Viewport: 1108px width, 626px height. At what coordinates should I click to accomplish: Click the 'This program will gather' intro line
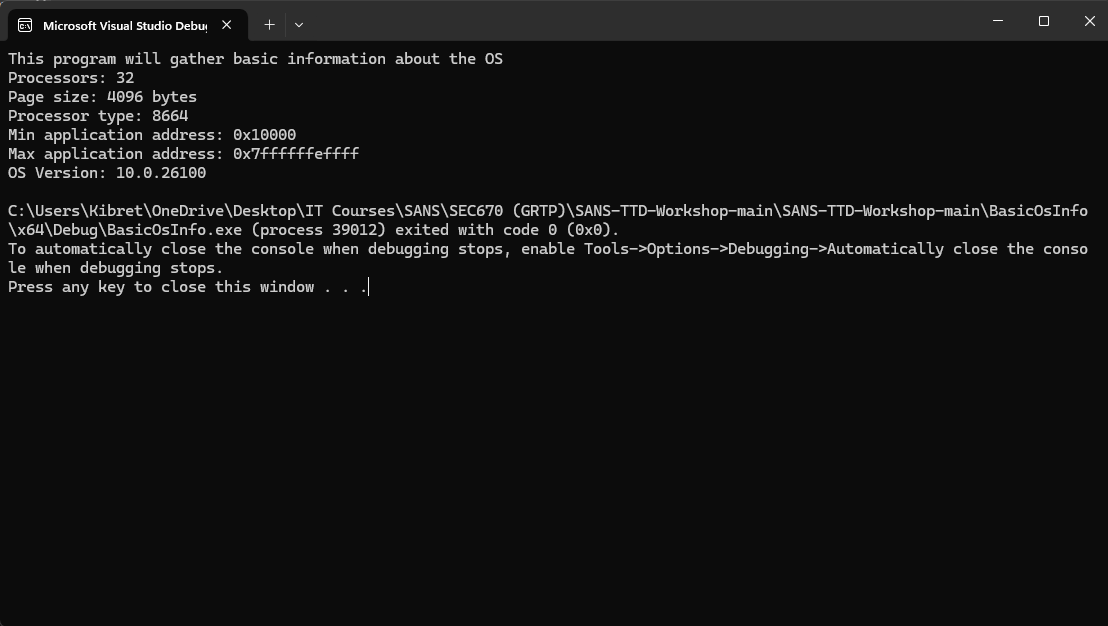tap(255, 59)
